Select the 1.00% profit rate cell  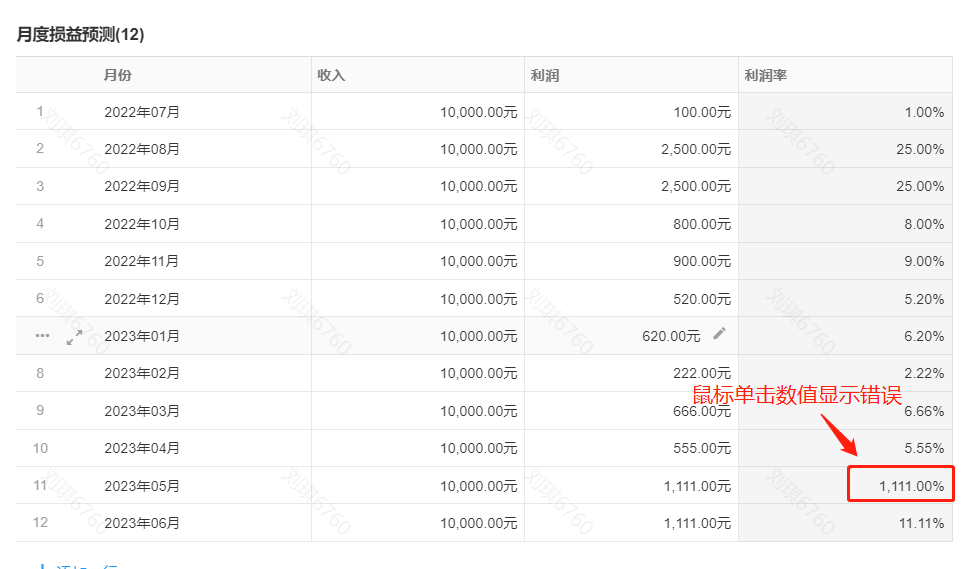click(924, 112)
